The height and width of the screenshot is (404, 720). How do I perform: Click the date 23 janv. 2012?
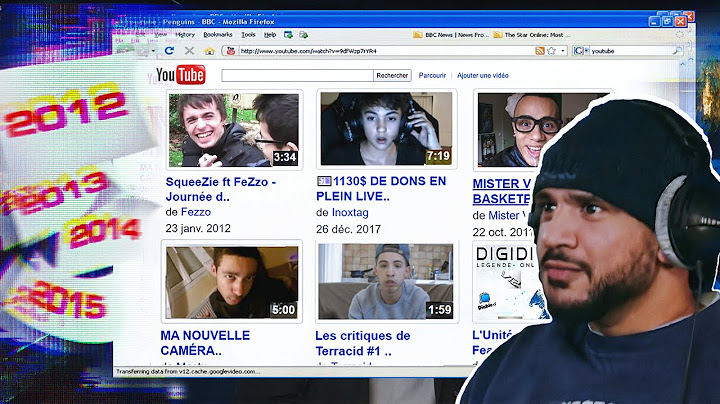coord(198,228)
